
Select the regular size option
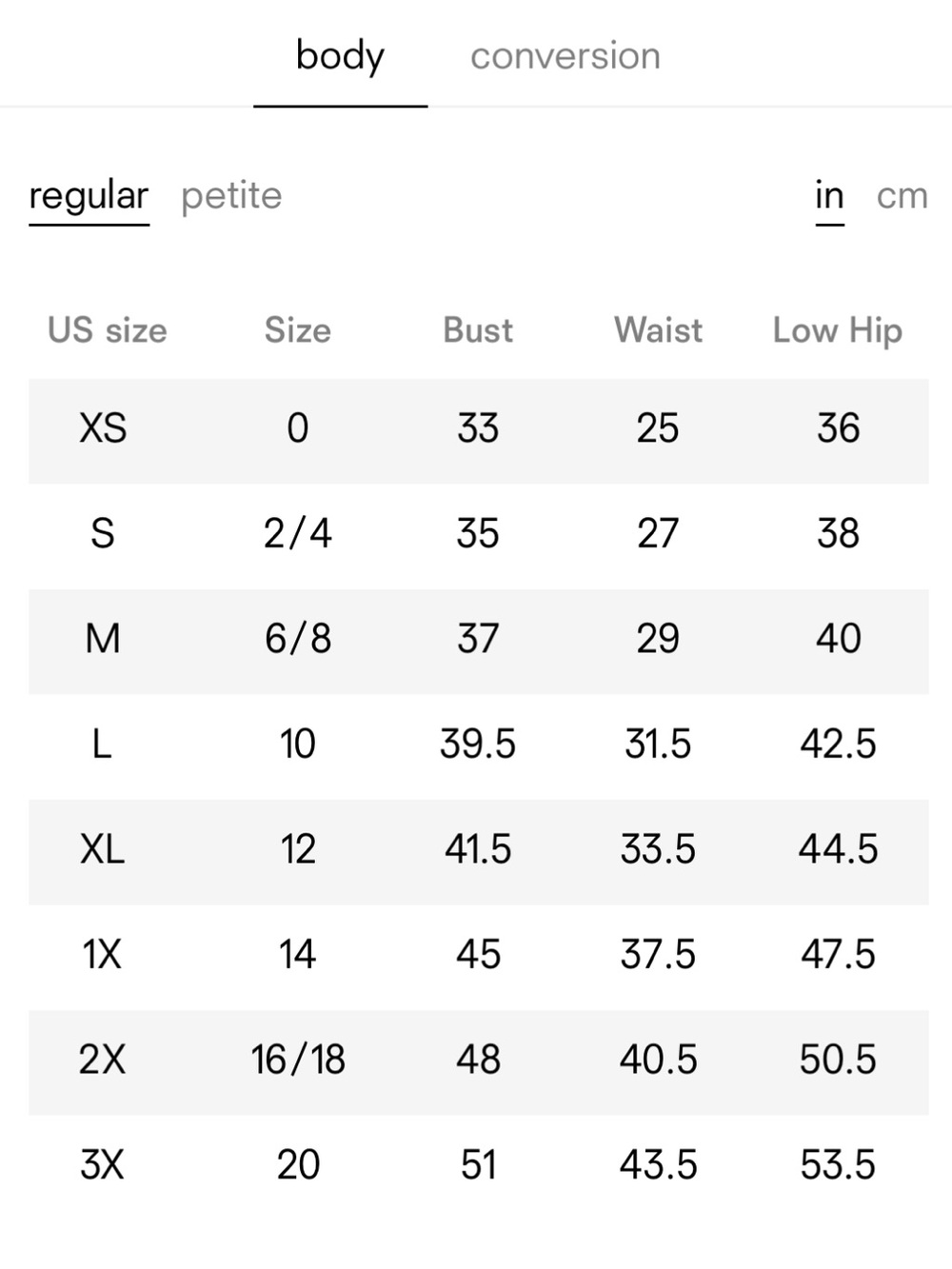pyautogui.click(x=89, y=196)
